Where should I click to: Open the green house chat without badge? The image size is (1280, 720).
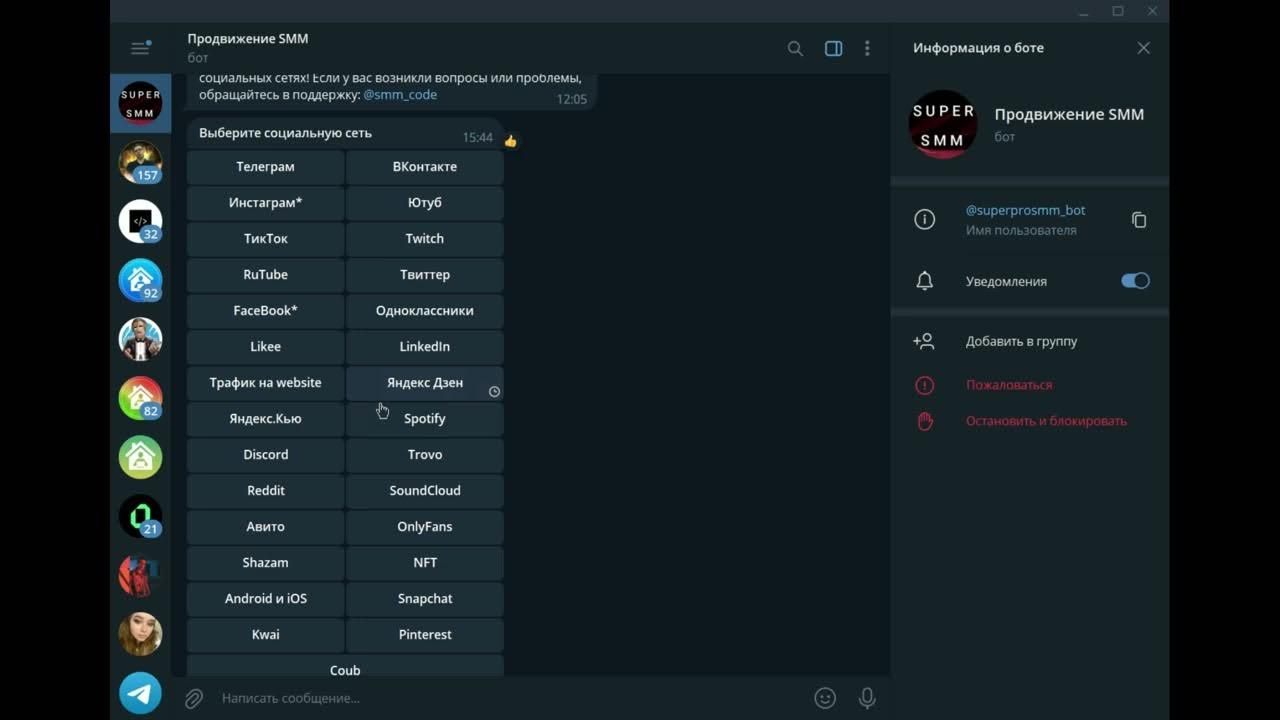[140, 457]
